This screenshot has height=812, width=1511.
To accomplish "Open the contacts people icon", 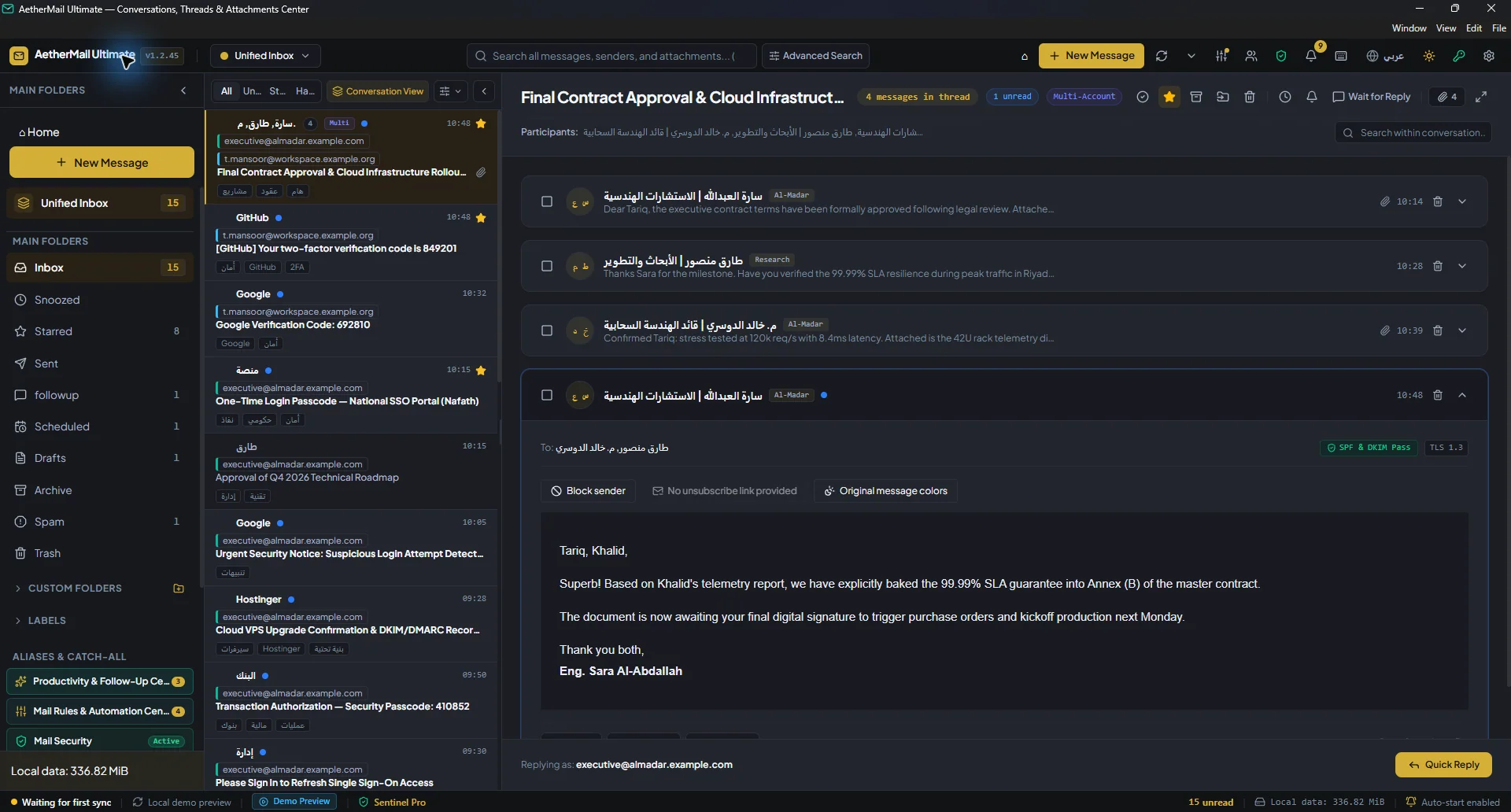I will (x=1251, y=56).
